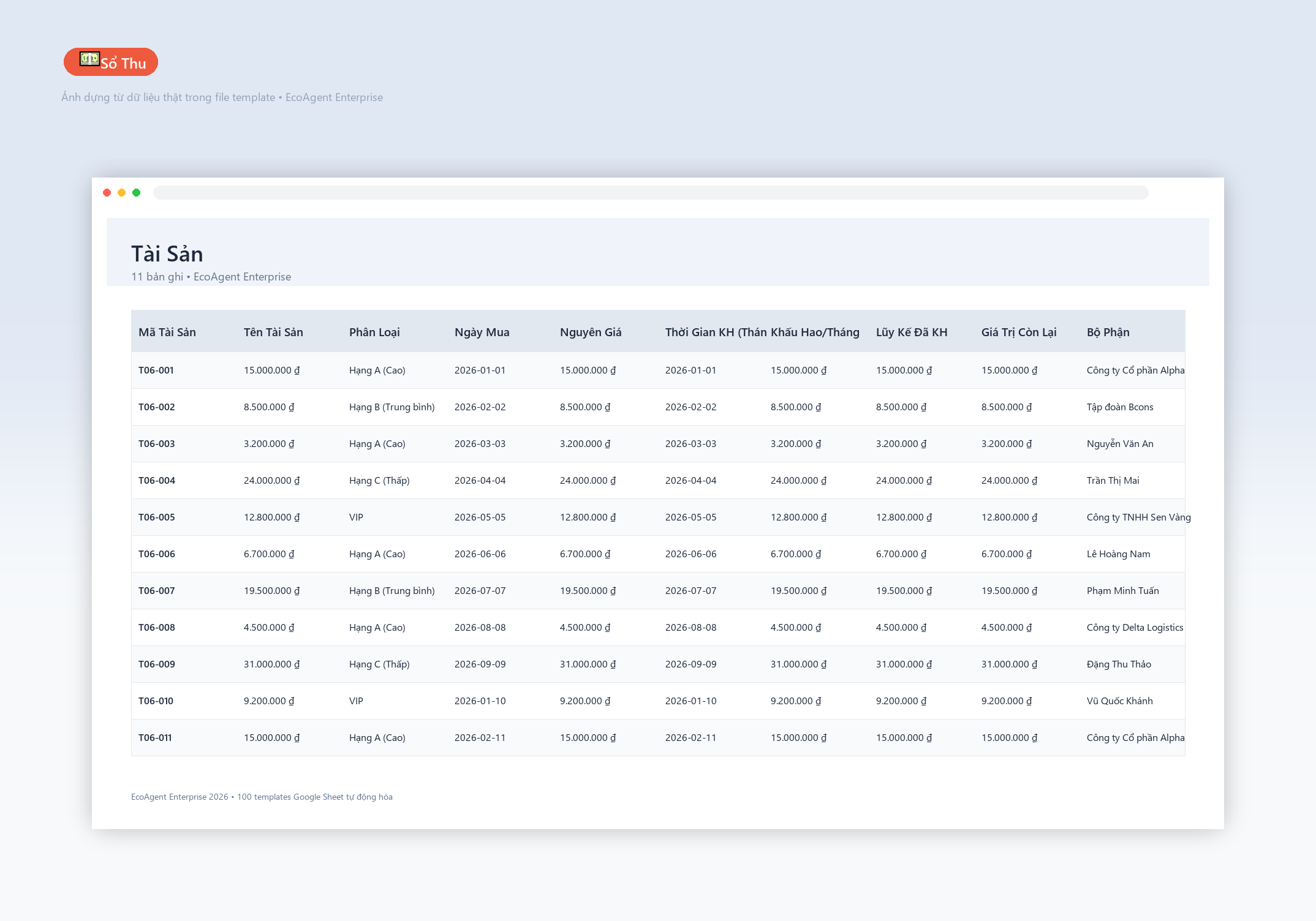Select the Nguyên Giá column header
Screen dimensions: 1316x921
[591, 332]
